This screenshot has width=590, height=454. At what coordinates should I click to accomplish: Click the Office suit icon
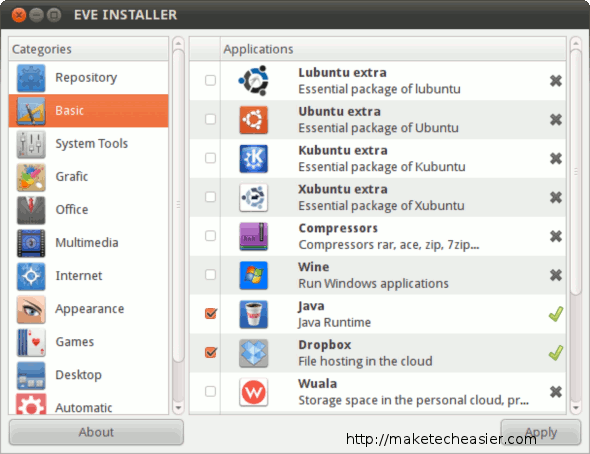pos(31,210)
